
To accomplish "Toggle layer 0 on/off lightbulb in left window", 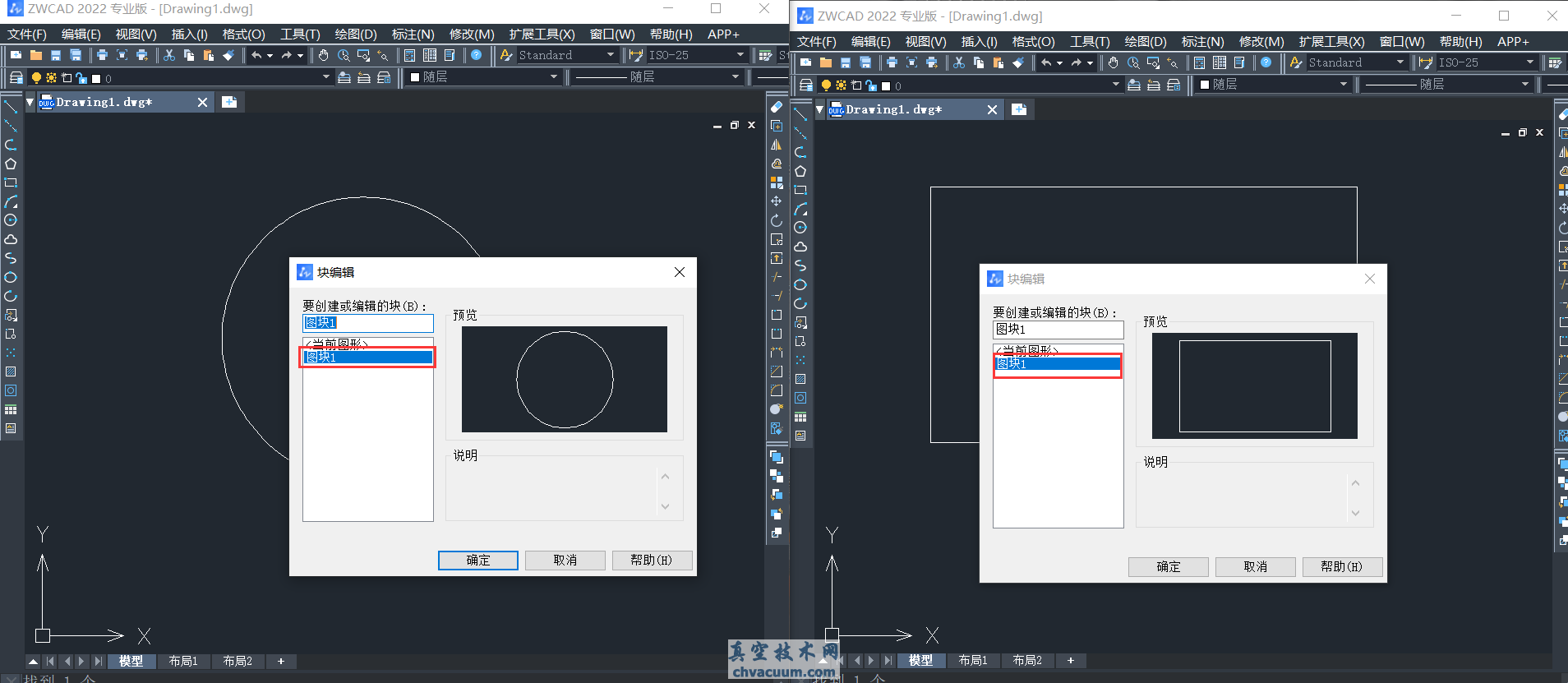I will click(x=36, y=77).
